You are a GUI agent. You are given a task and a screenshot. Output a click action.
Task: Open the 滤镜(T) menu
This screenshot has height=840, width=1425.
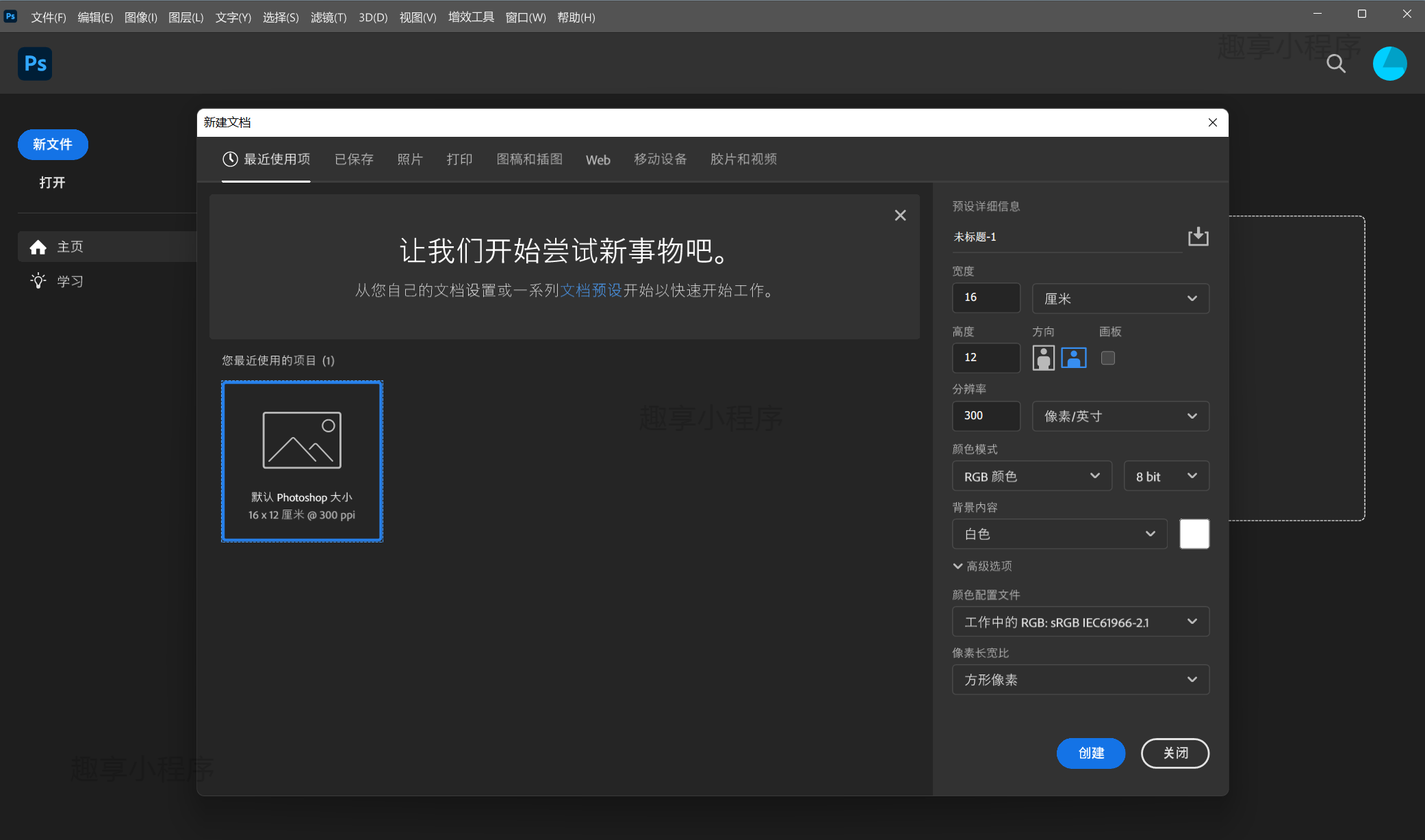point(329,17)
